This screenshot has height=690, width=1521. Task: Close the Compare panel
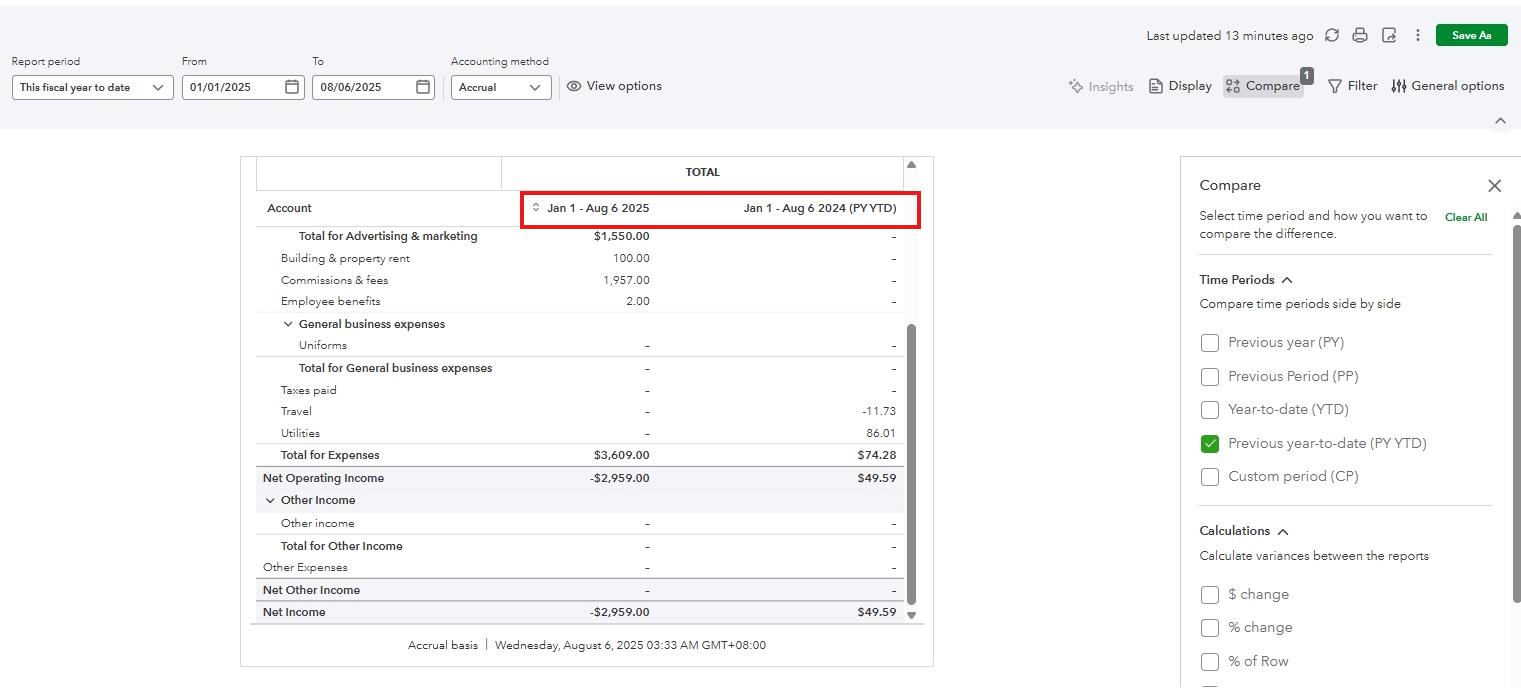(x=1494, y=186)
